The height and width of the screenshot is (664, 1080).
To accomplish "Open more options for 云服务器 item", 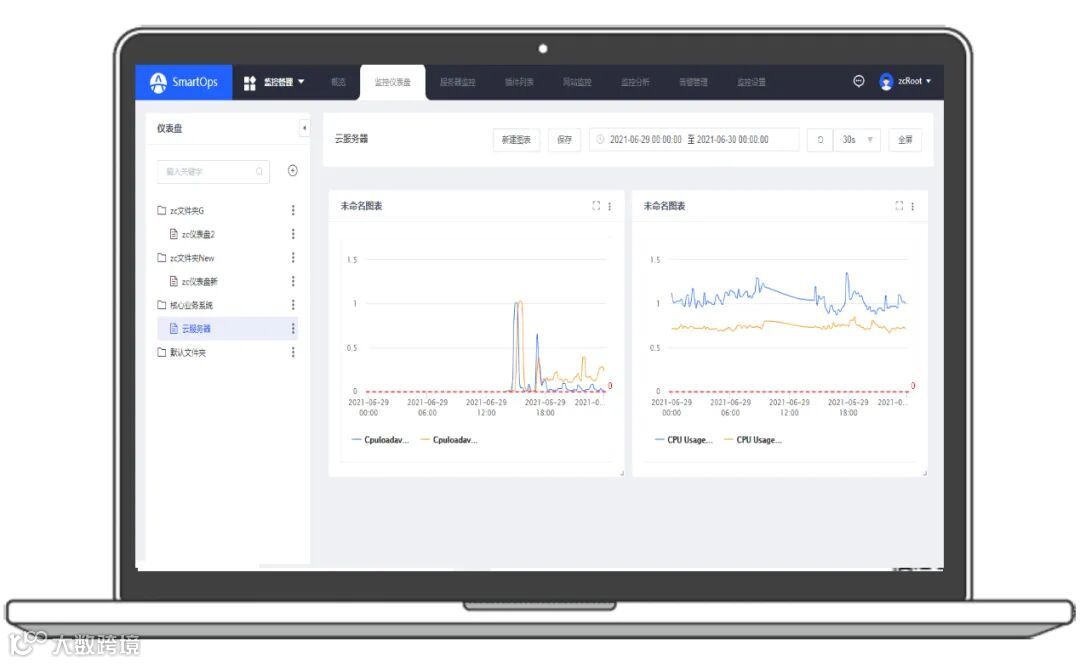I will pyautogui.click(x=293, y=329).
